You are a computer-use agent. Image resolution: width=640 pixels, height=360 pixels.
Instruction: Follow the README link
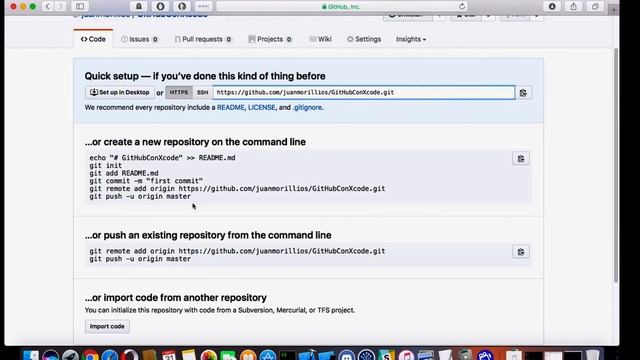click(231, 107)
